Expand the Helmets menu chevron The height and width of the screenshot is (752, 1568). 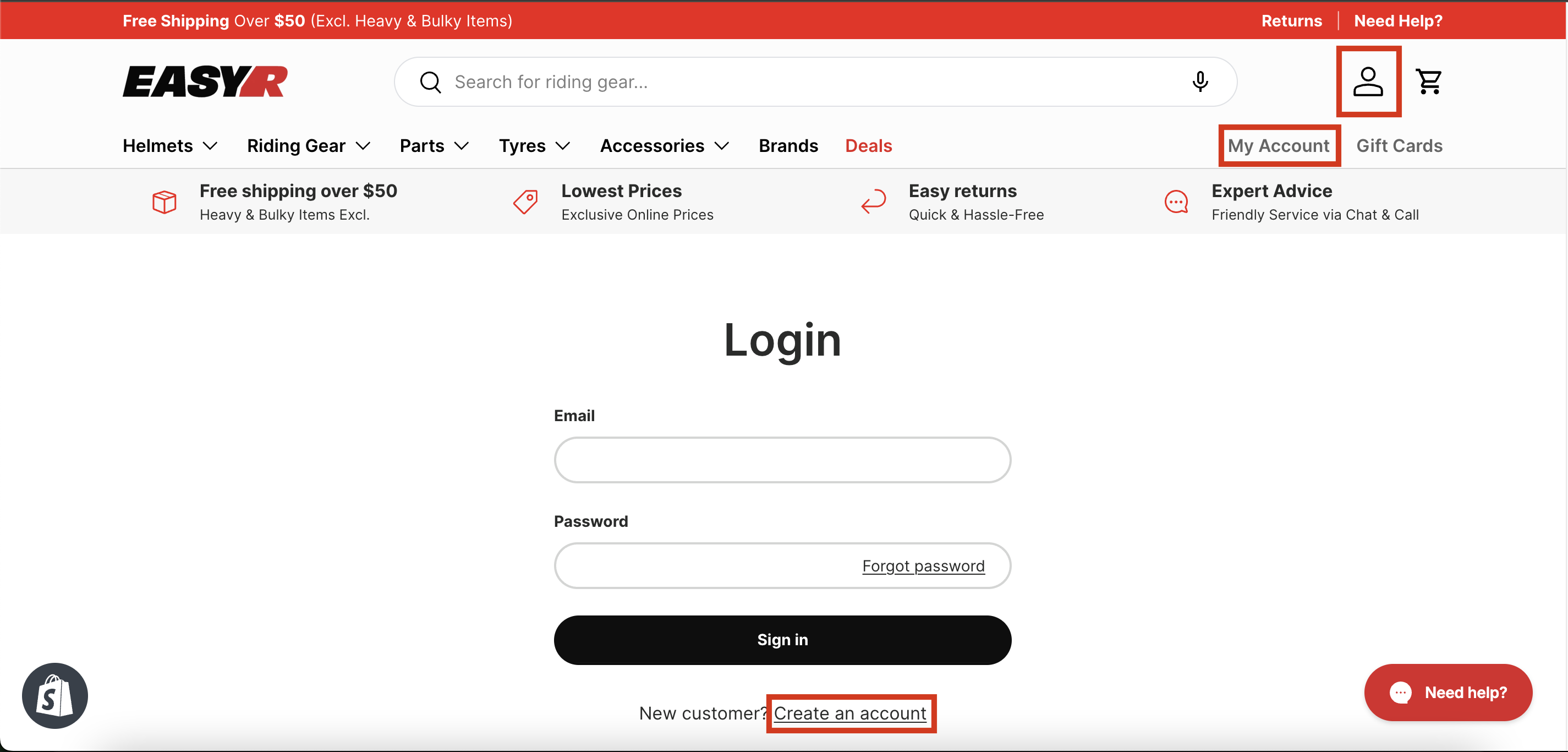point(210,146)
